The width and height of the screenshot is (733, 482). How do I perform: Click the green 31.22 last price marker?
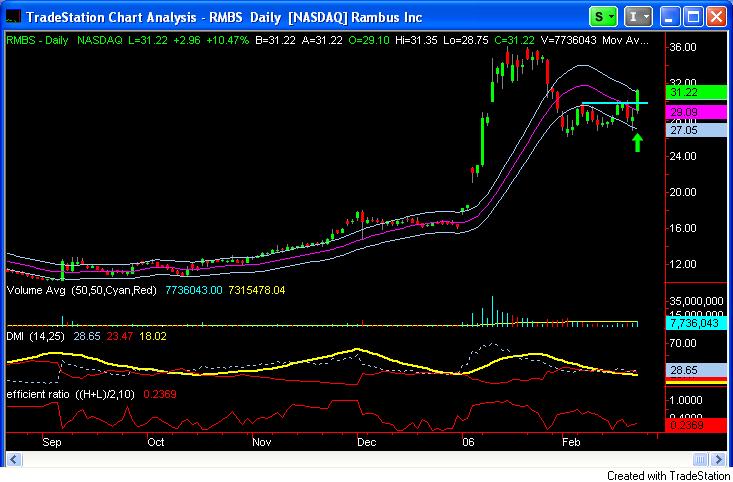(697, 92)
